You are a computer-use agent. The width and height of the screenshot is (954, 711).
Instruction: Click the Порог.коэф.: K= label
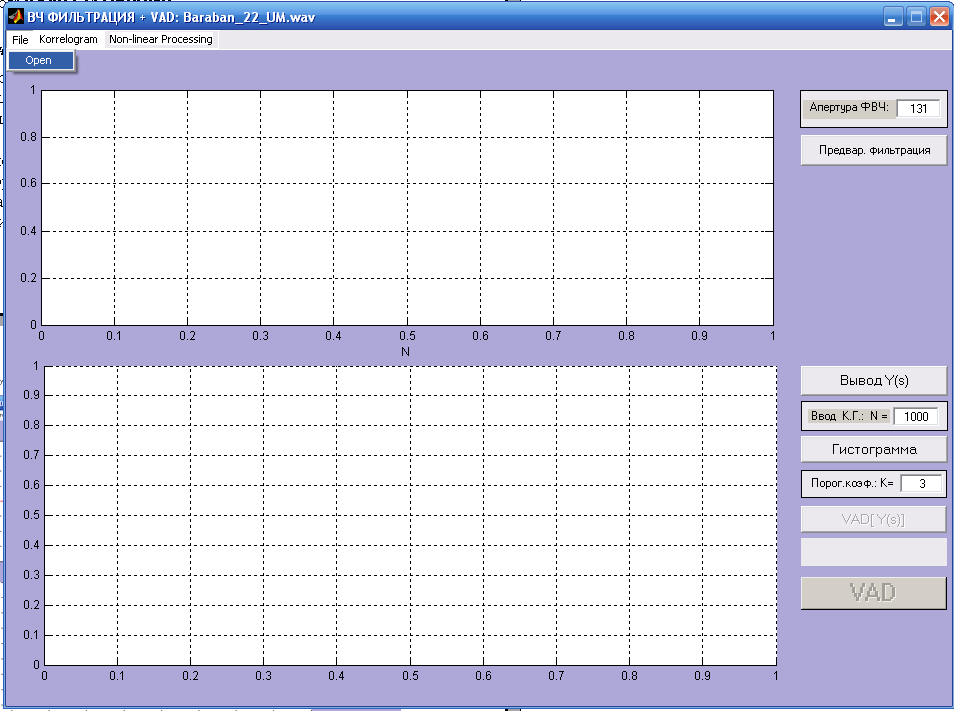point(852,484)
